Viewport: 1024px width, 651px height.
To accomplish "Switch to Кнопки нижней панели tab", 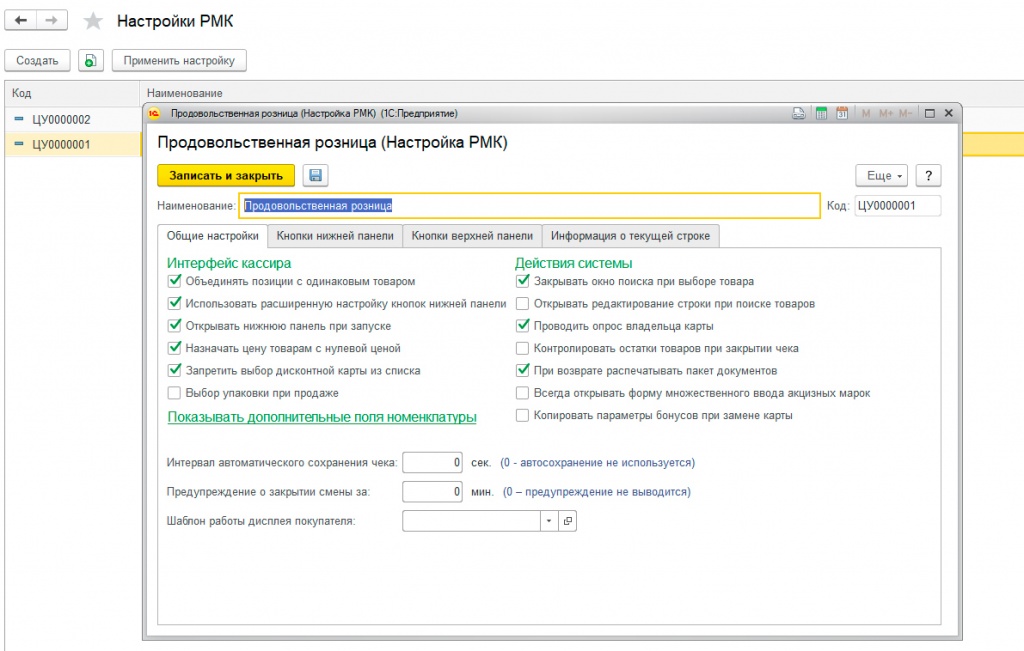I will click(x=335, y=236).
